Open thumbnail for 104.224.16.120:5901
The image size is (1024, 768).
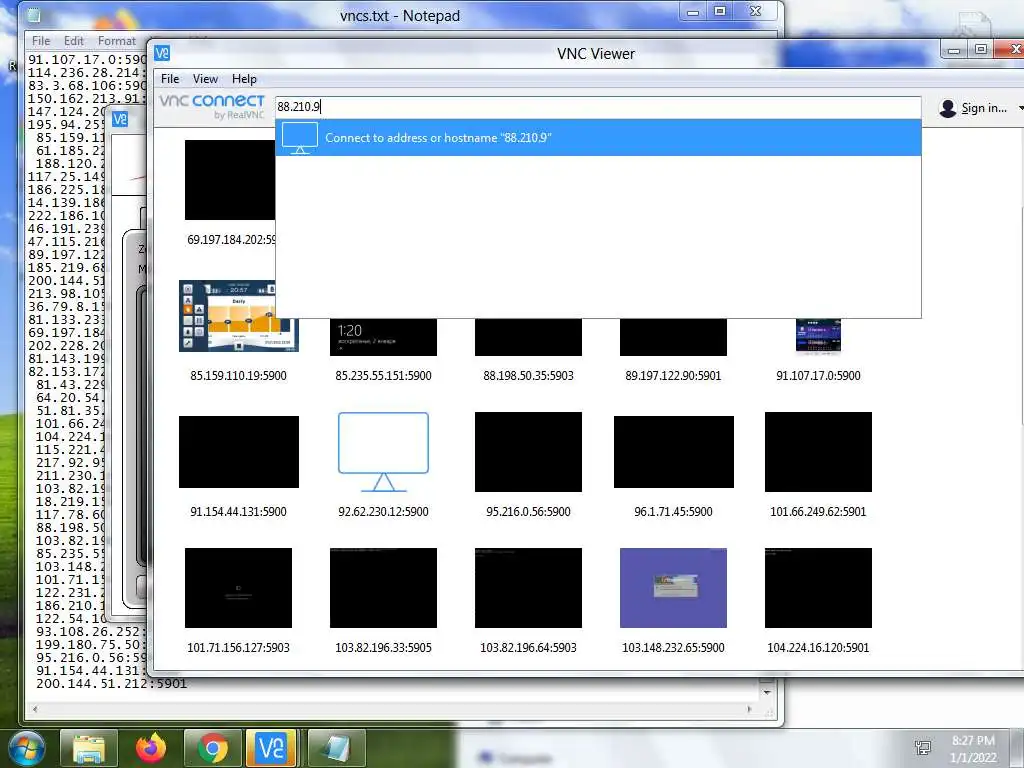818,588
